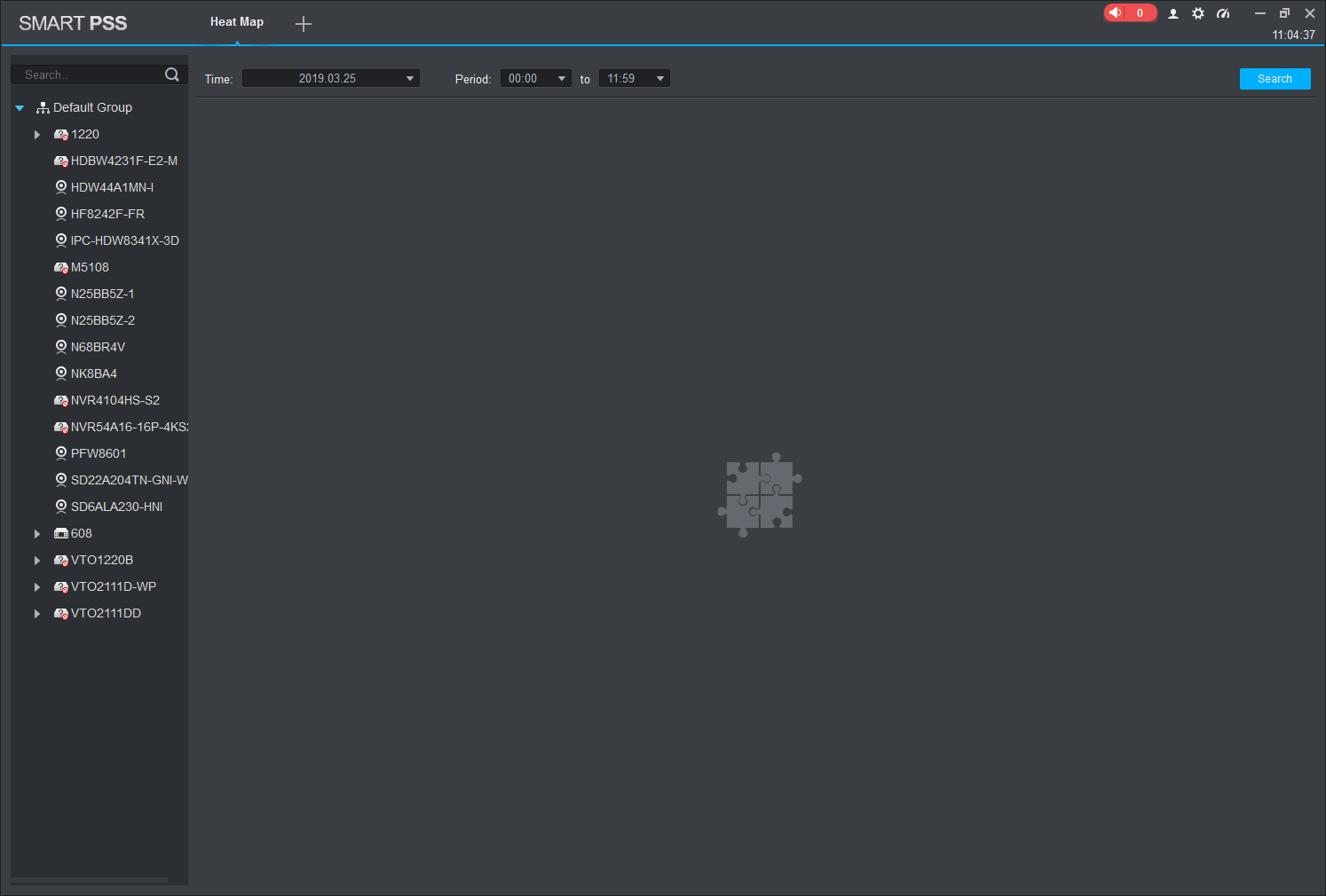Click the system status gauge icon

(x=1223, y=13)
